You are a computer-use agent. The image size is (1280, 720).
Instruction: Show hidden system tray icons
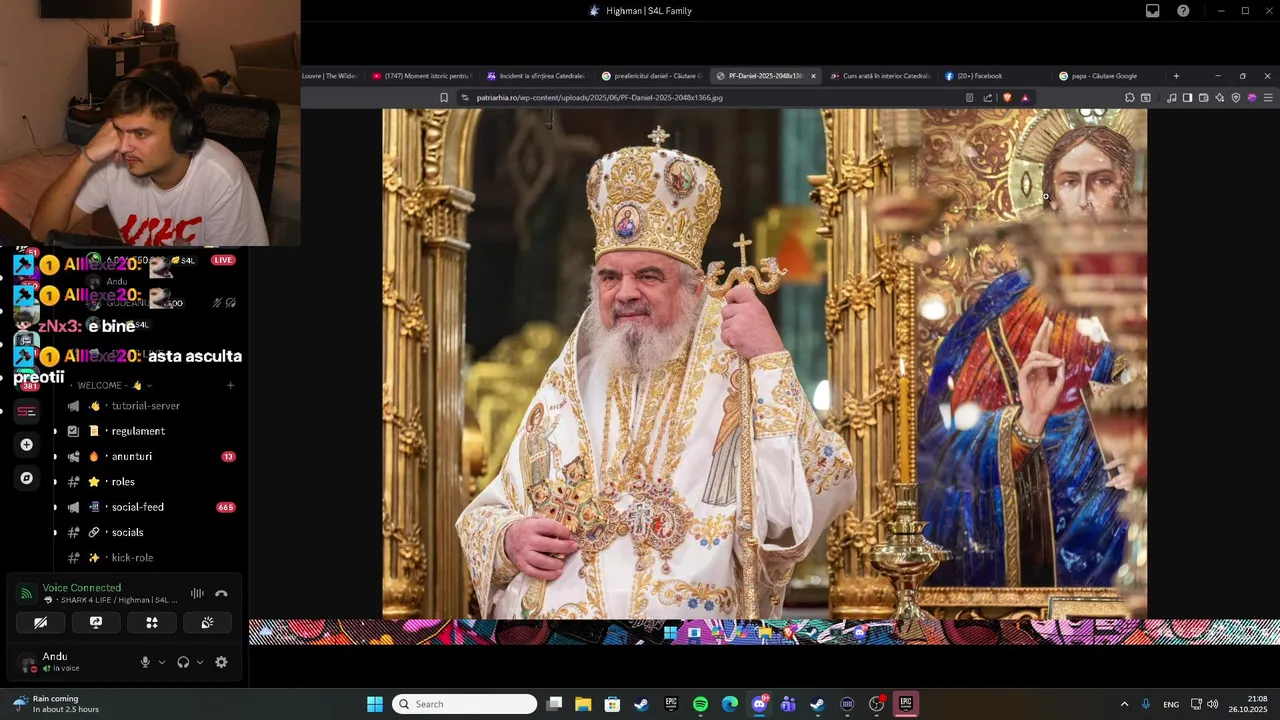click(x=1124, y=704)
